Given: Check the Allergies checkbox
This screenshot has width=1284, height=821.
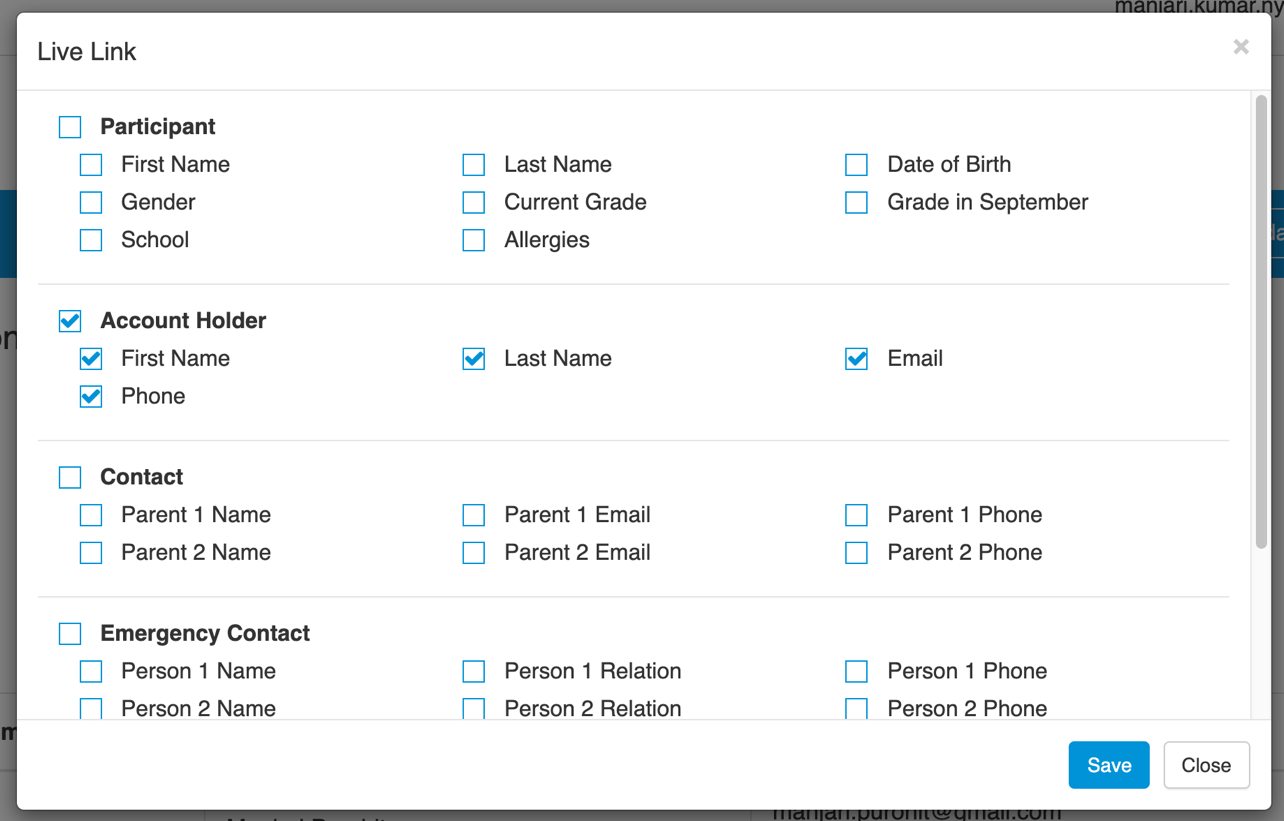Looking at the screenshot, I should pyautogui.click(x=474, y=241).
